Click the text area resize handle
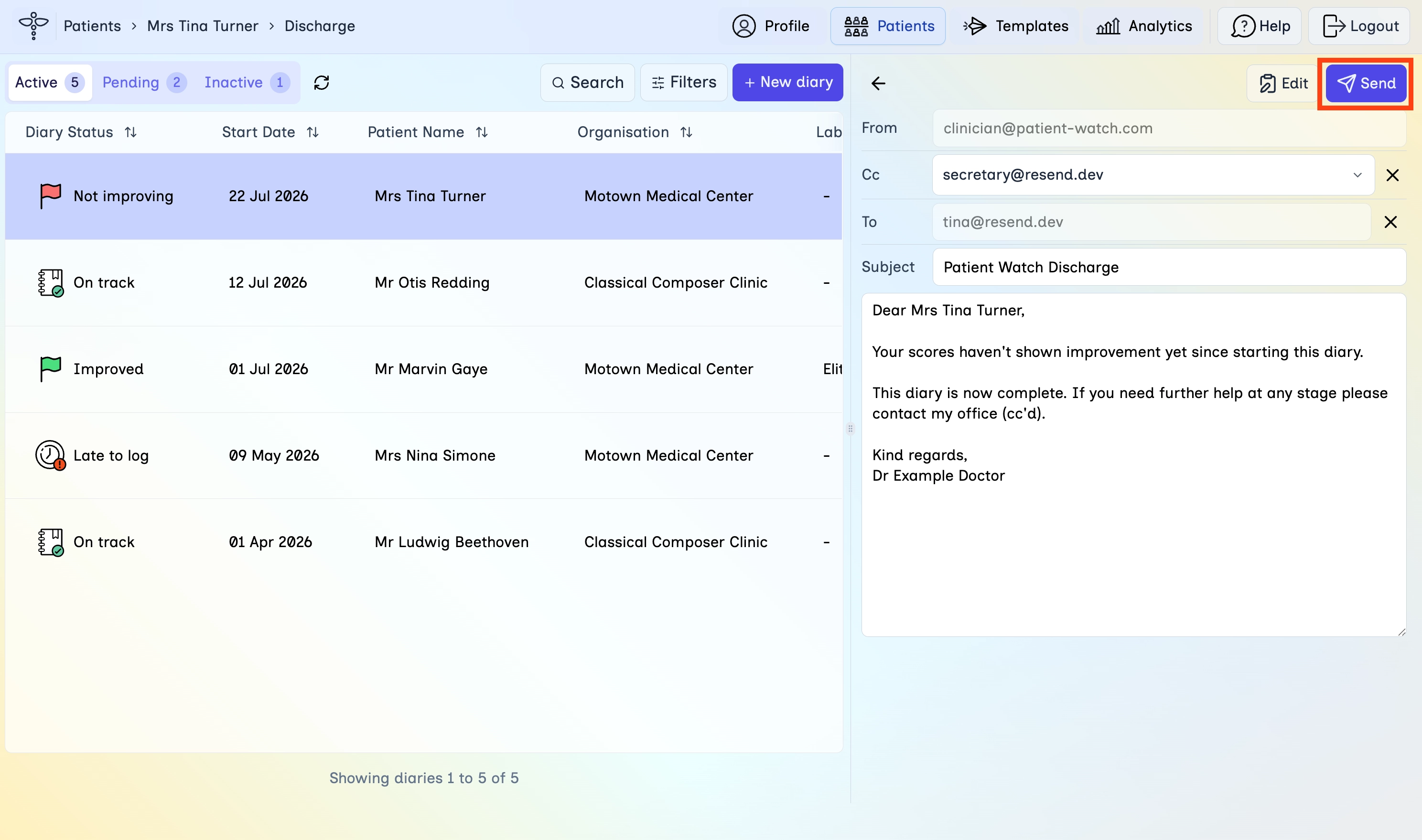The image size is (1422, 840). [x=1401, y=632]
